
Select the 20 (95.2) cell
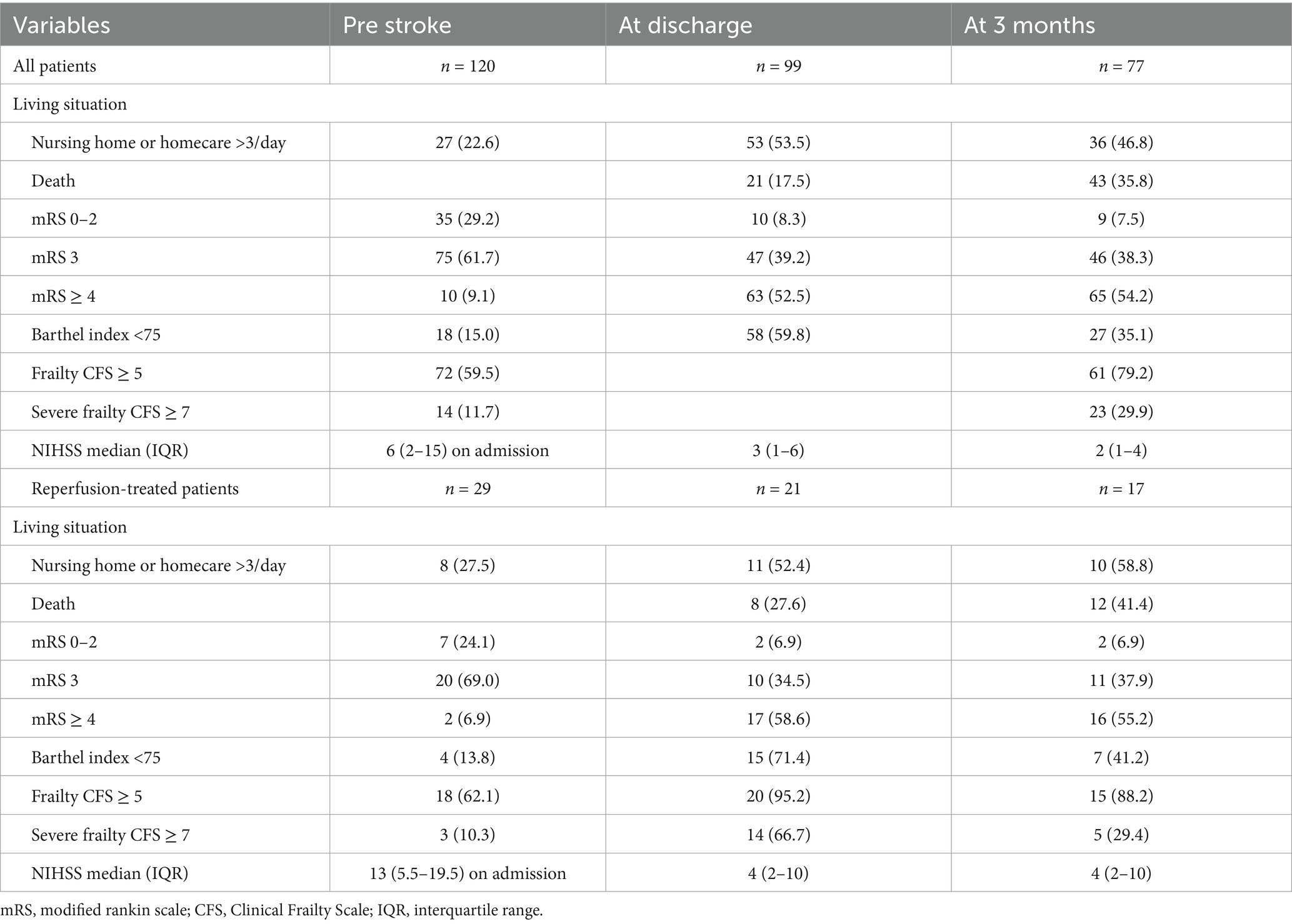point(778,796)
